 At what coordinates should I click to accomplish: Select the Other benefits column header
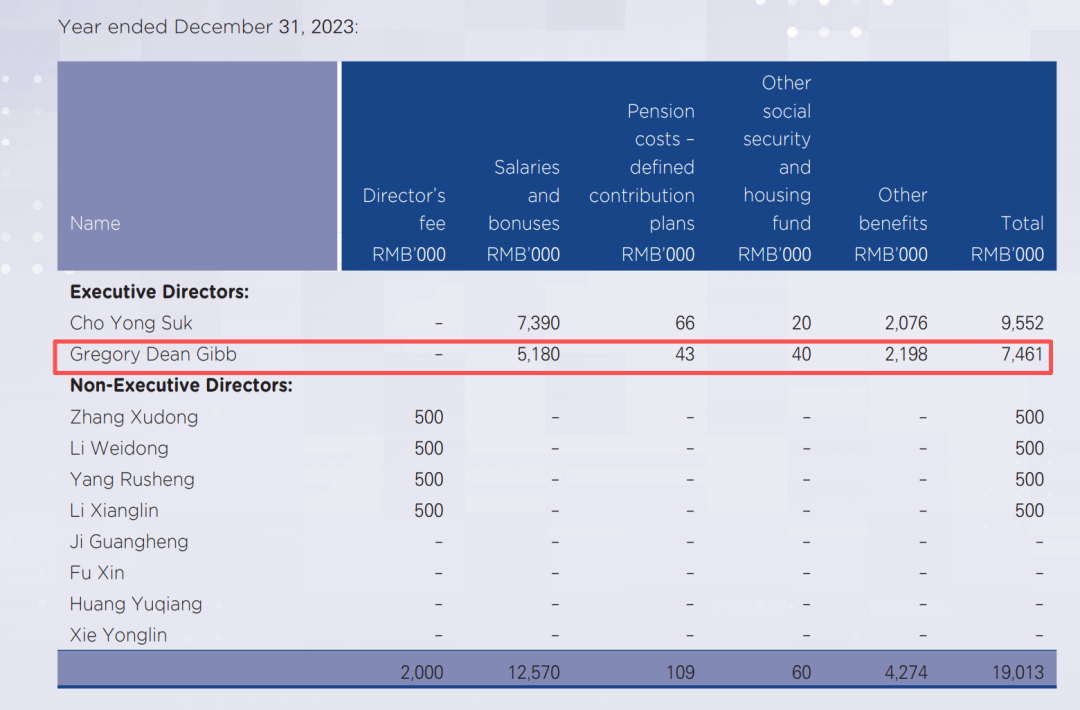(892, 224)
